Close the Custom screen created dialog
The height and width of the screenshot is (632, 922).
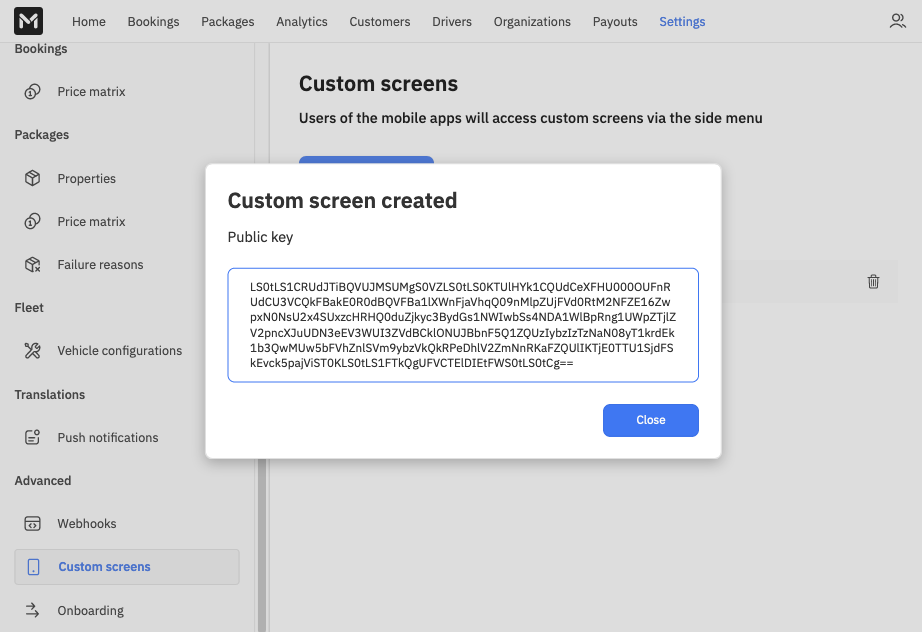(x=650, y=420)
